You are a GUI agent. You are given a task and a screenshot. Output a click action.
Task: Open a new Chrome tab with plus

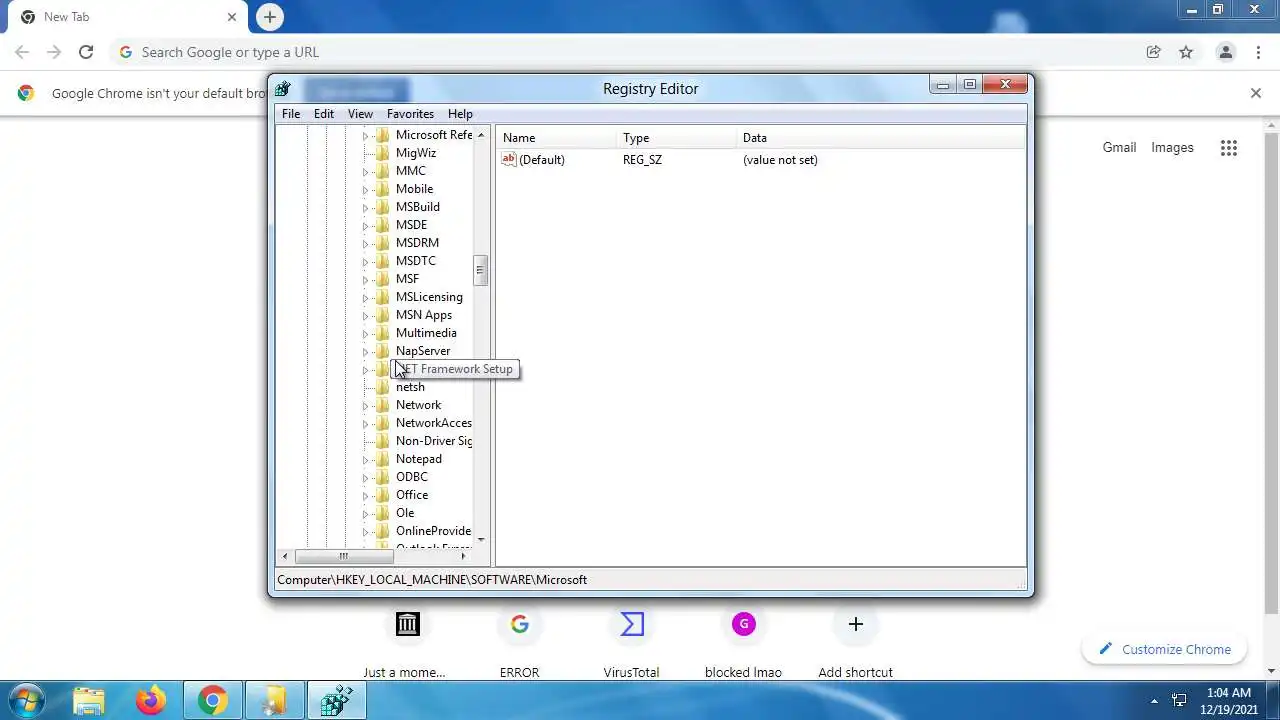(269, 17)
